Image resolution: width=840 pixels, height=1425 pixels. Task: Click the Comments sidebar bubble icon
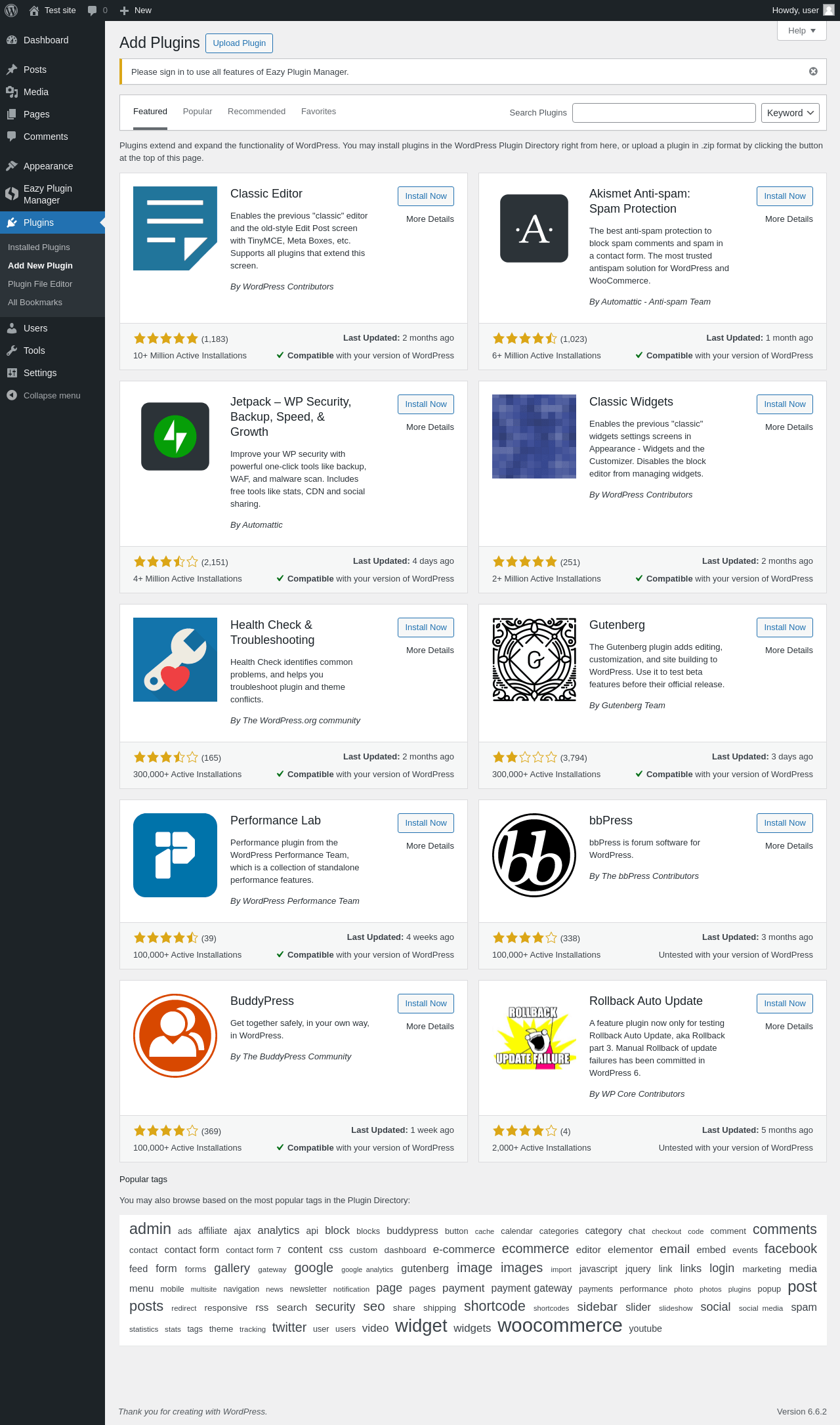coord(12,137)
